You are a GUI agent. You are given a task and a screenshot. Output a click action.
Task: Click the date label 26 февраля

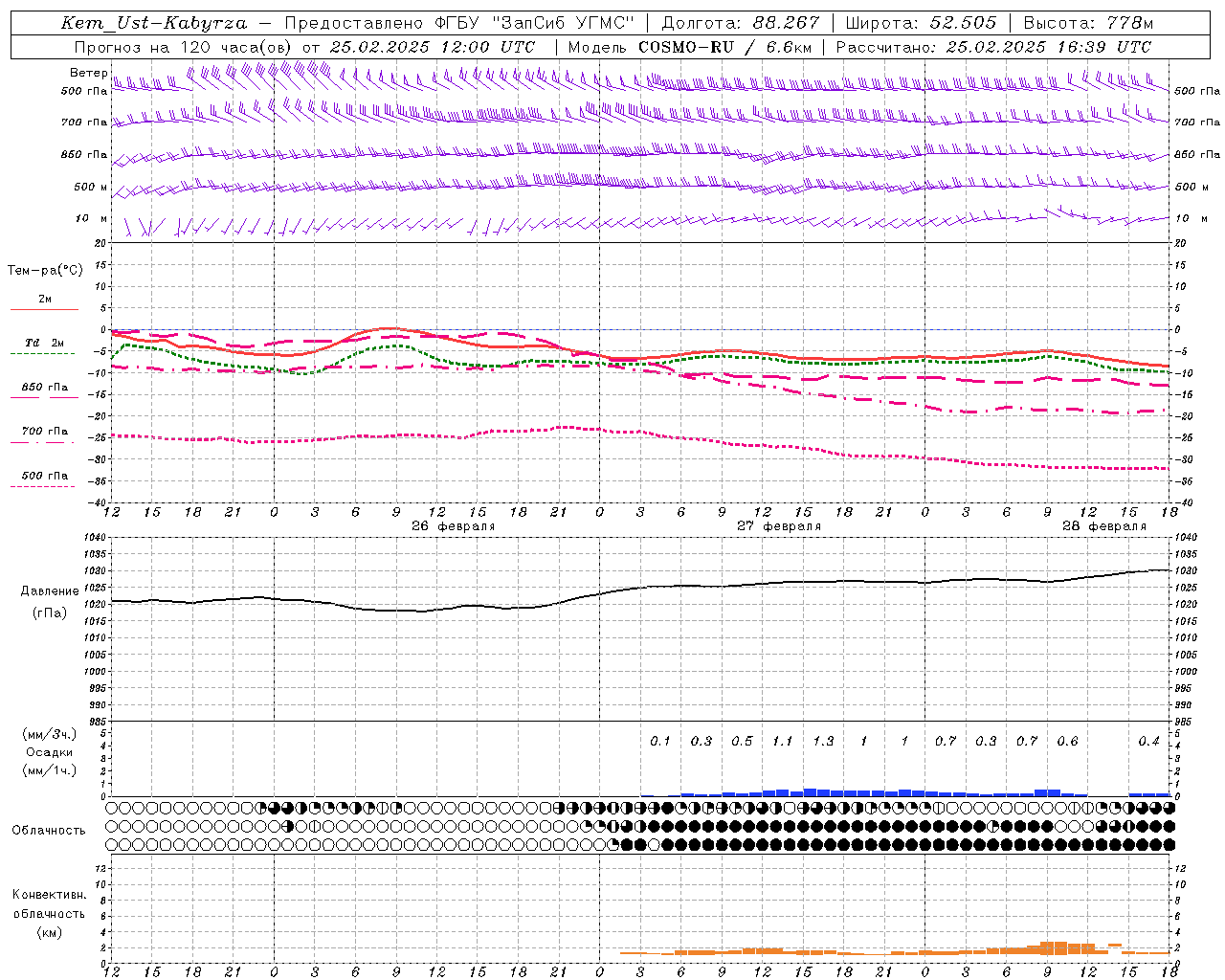pyautogui.click(x=454, y=526)
